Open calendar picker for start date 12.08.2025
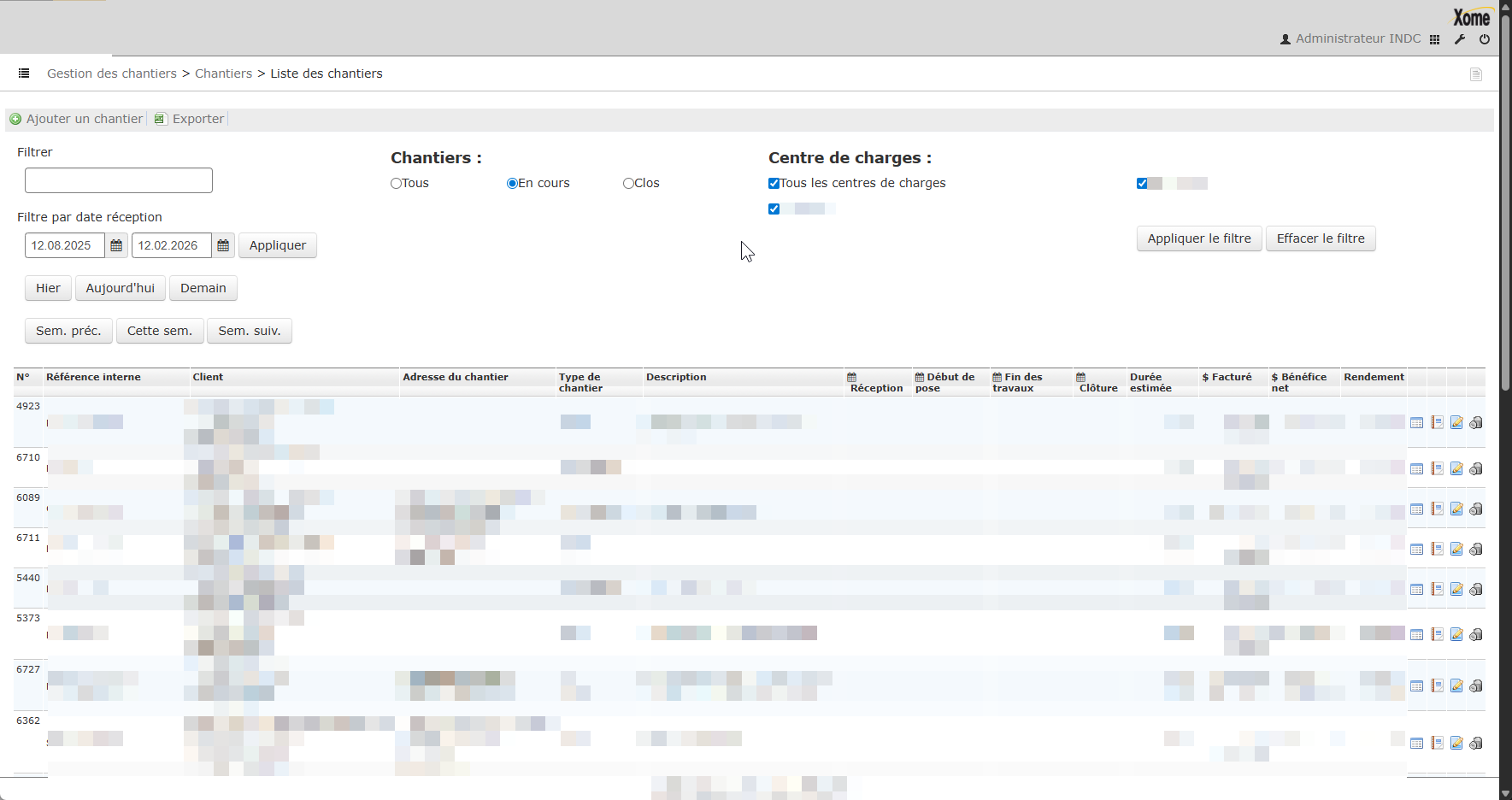 click(116, 246)
